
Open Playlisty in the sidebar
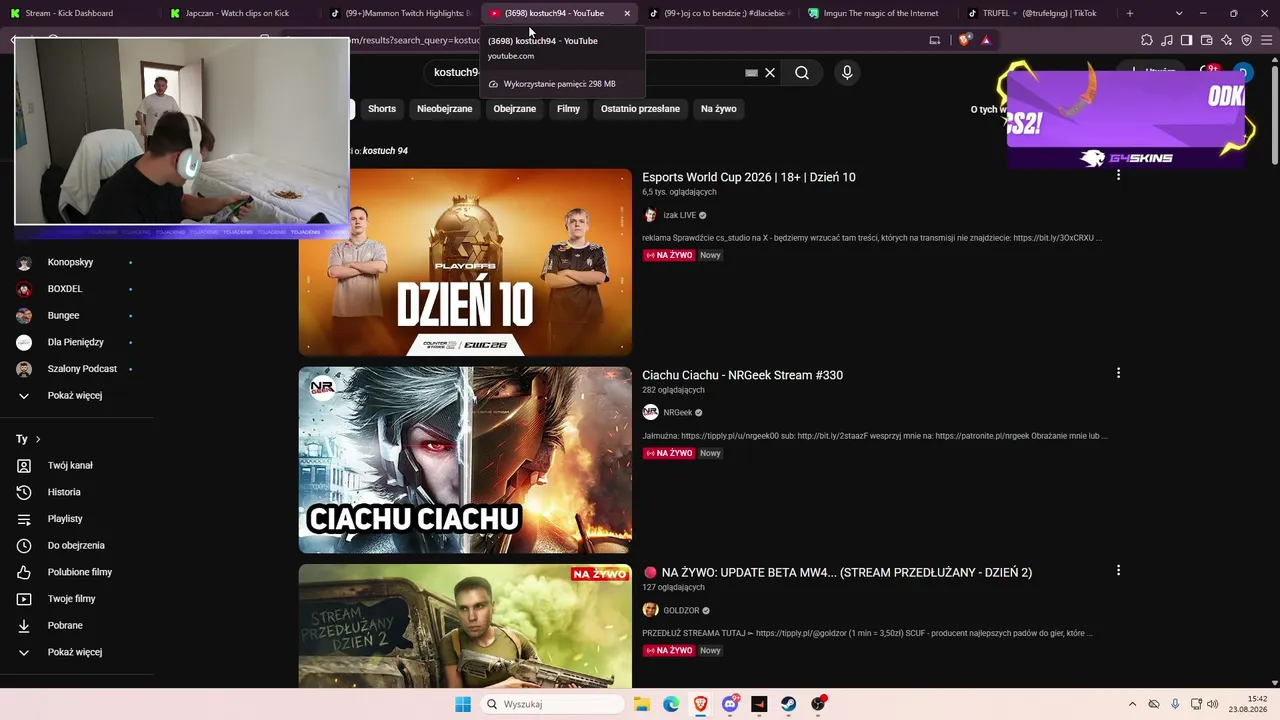click(x=76, y=519)
